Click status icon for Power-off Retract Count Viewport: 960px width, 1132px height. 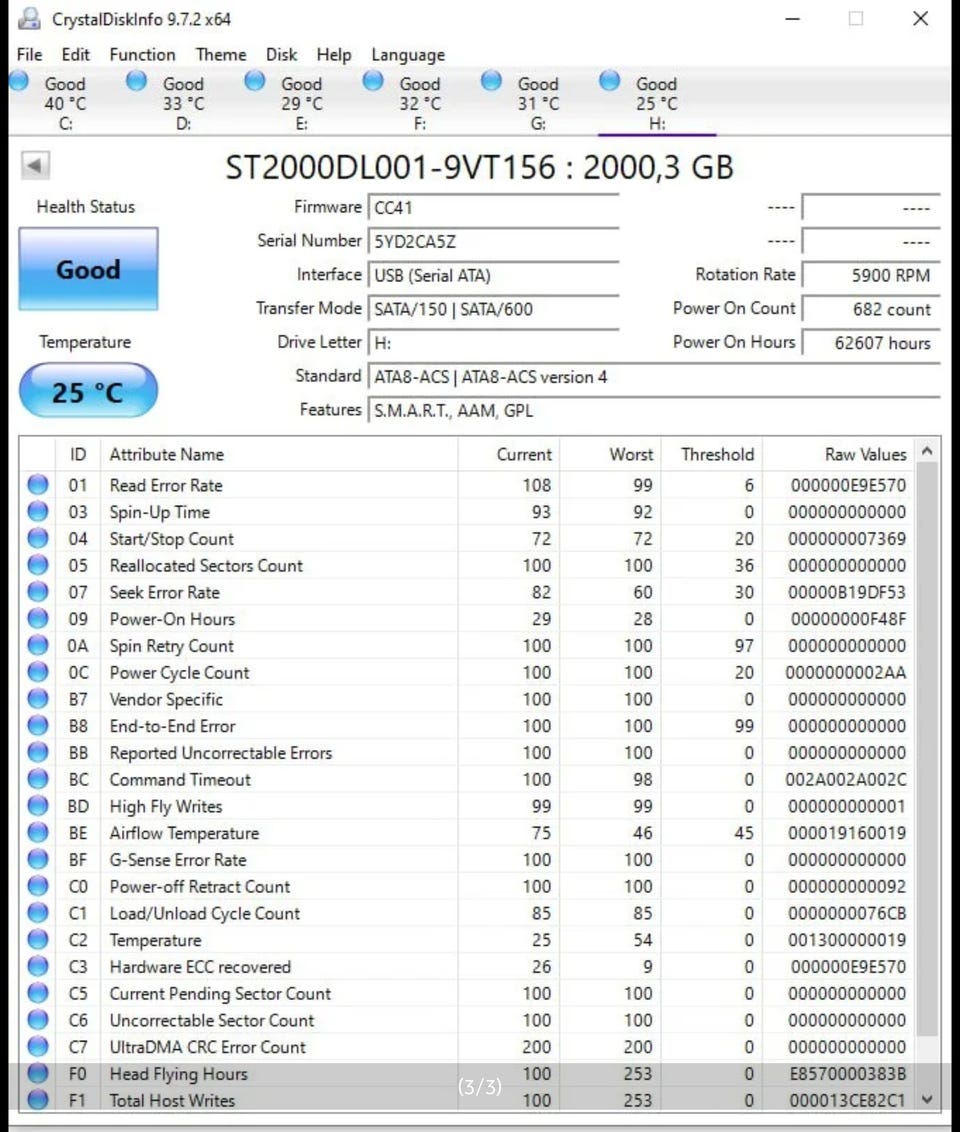tap(38, 885)
